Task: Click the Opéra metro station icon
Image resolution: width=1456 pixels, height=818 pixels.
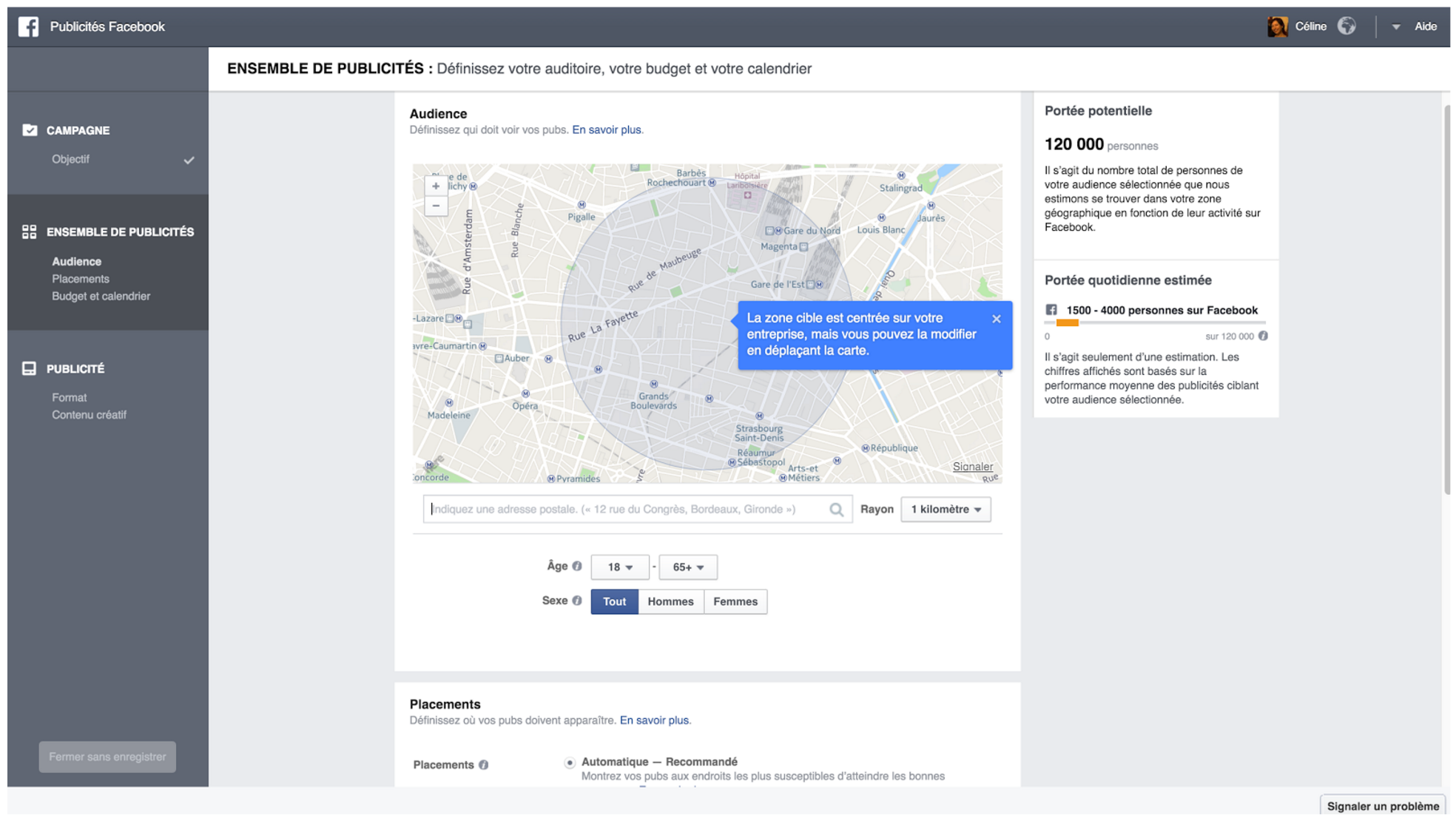Action: (525, 393)
